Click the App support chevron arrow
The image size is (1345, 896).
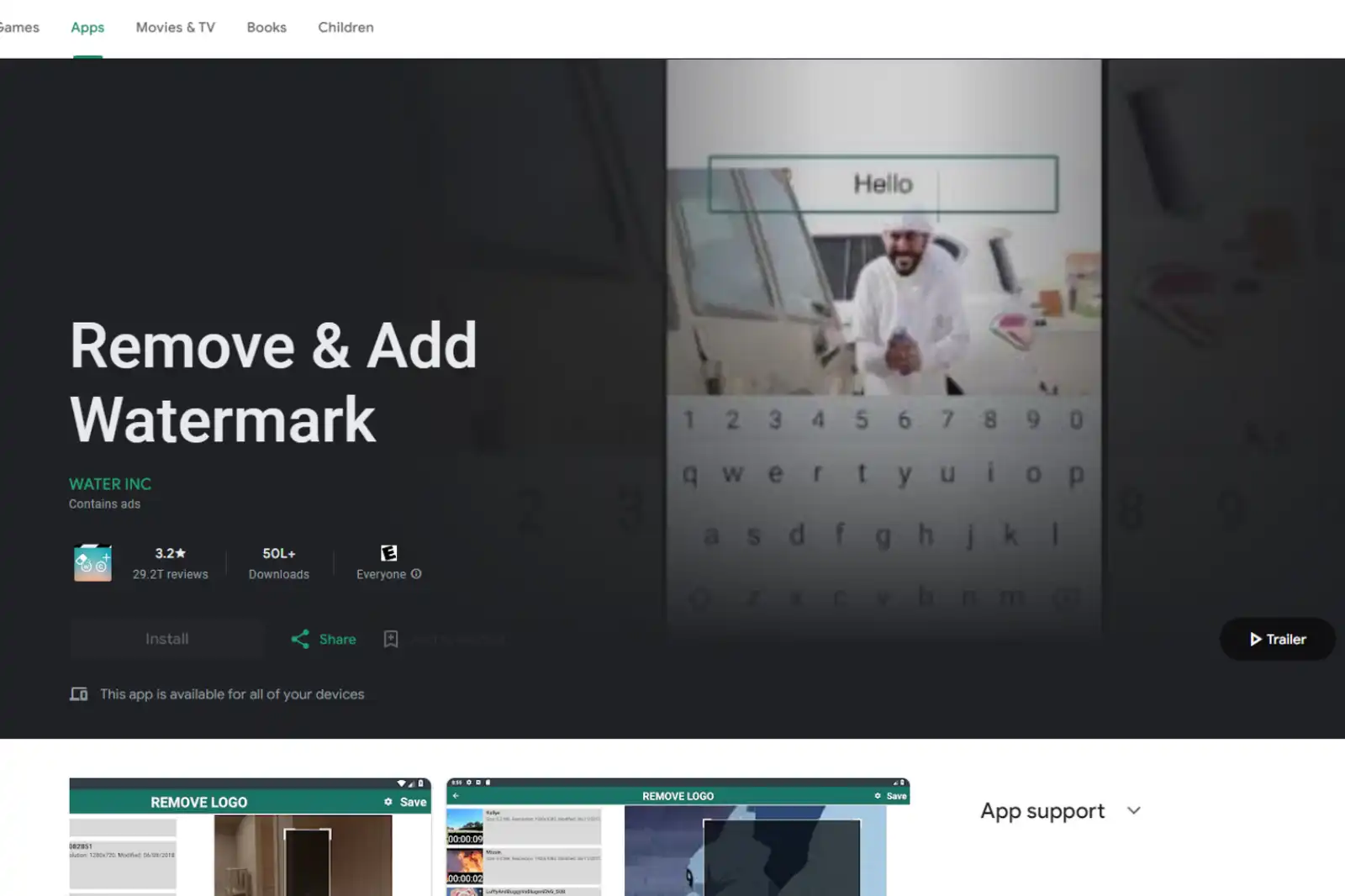pos(1134,811)
